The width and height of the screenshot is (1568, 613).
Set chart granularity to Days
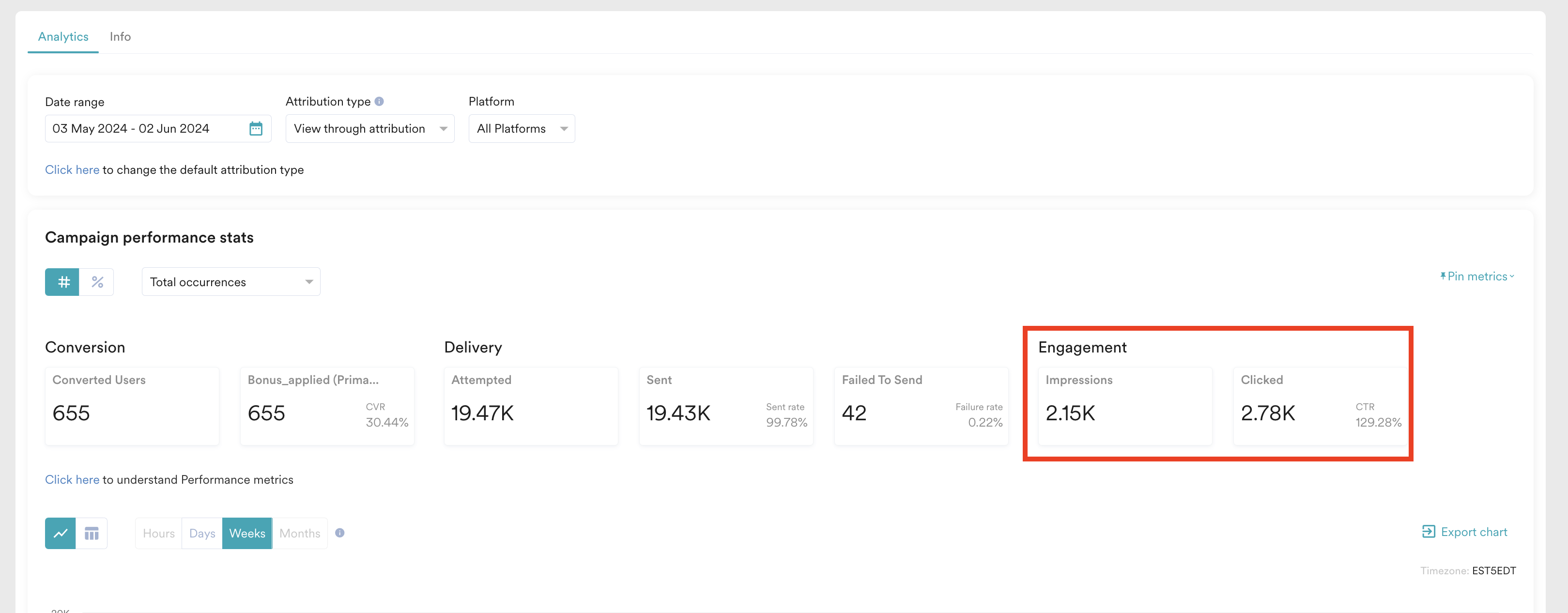pyautogui.click(x=202, y=533)
